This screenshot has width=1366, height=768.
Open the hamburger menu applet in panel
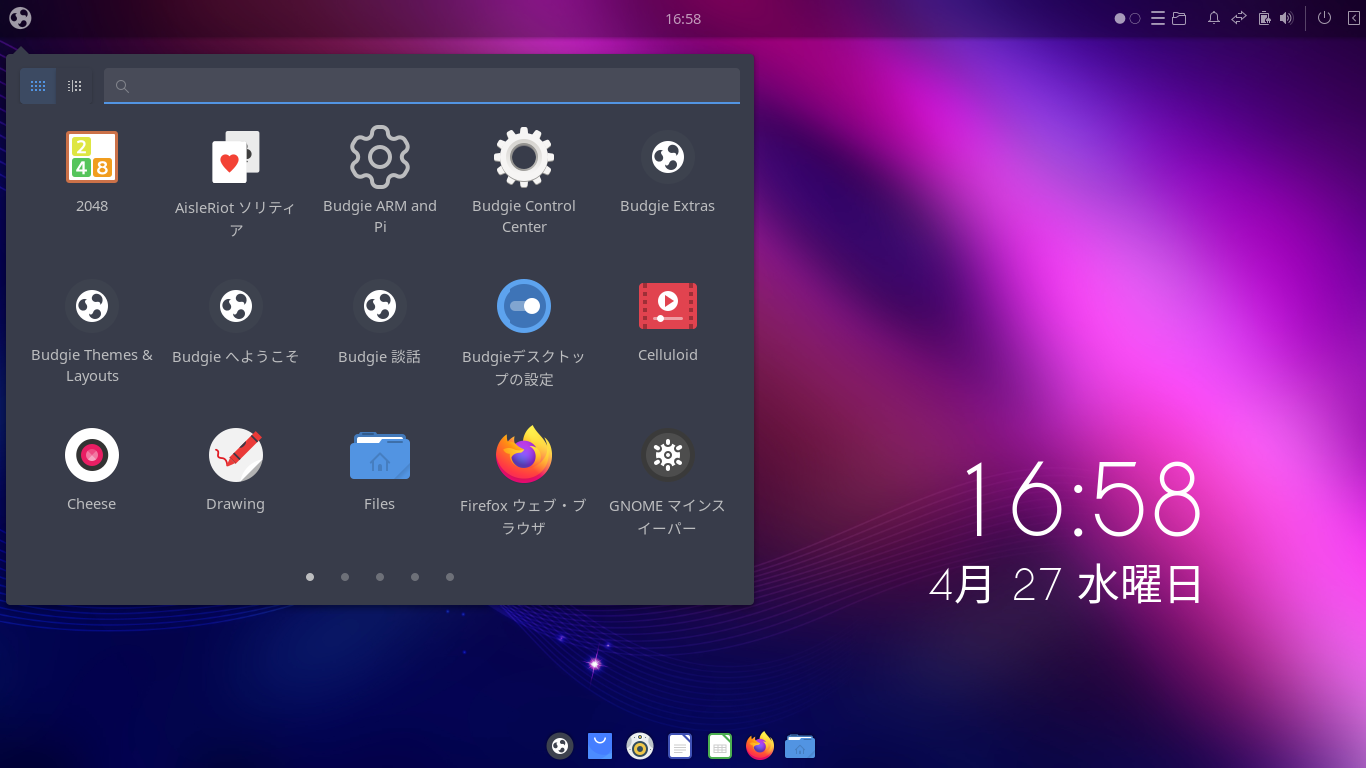tap(1158, 18)
